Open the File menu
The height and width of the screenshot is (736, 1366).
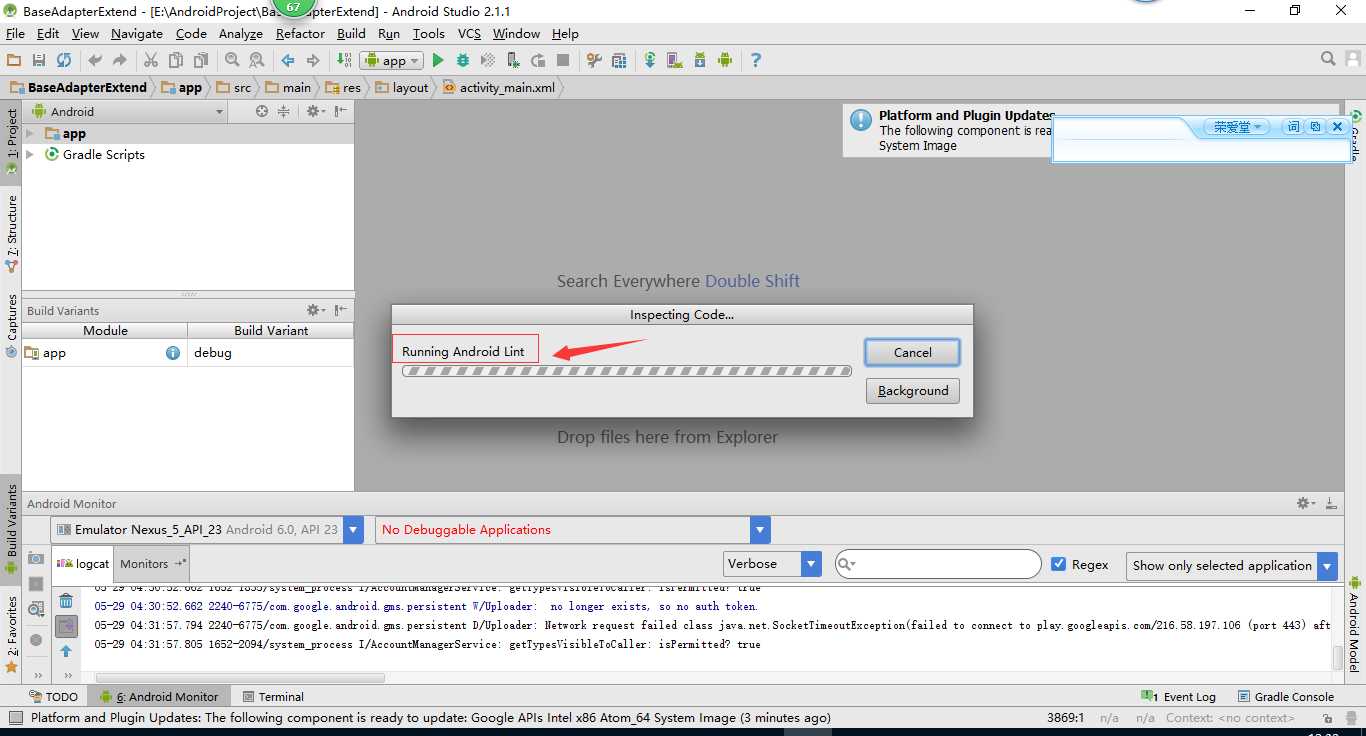point(15,33)
